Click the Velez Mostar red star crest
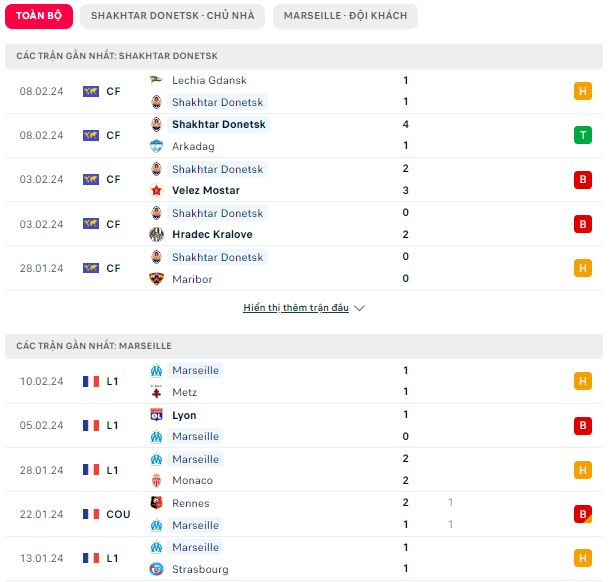 coord(156,190)
